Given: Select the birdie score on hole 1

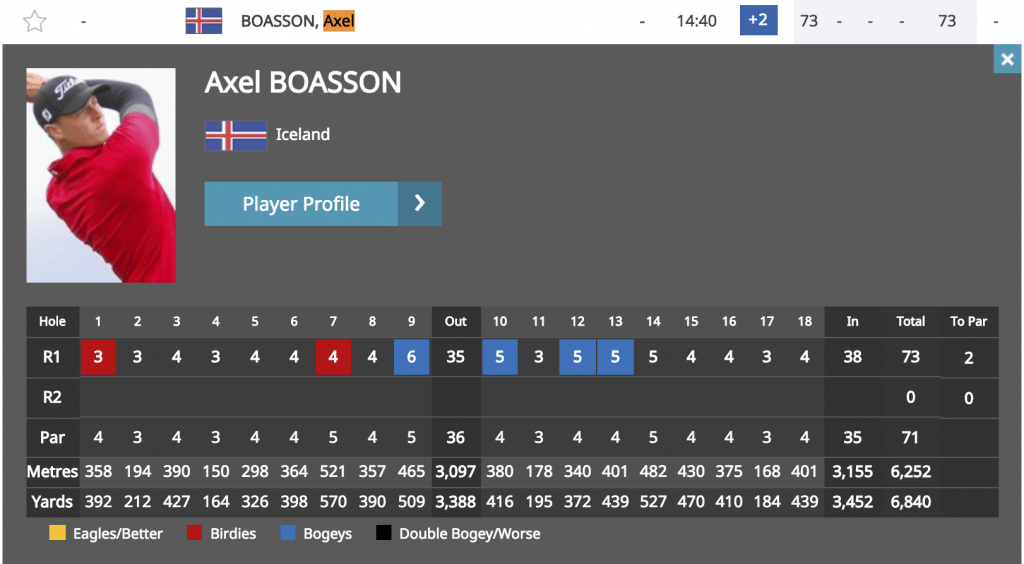Looking at the screenshot, I should (x=98, y=357).
